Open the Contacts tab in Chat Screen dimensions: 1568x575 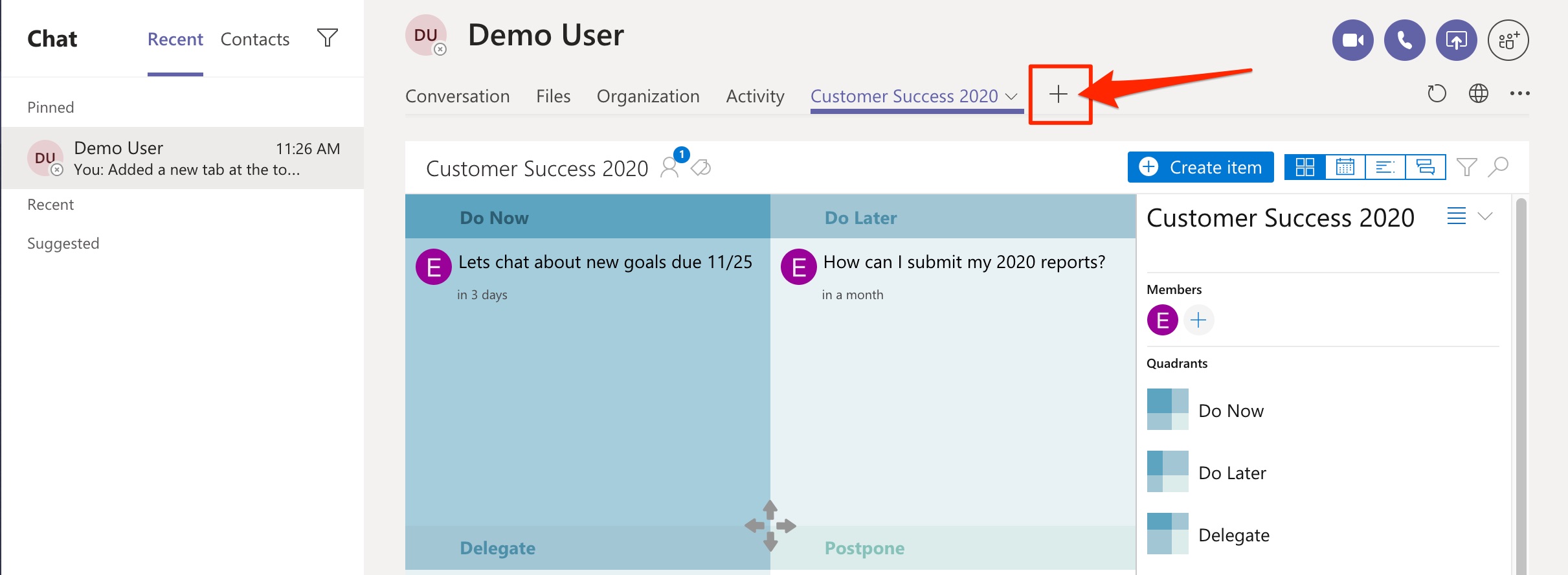coord(254,39)
